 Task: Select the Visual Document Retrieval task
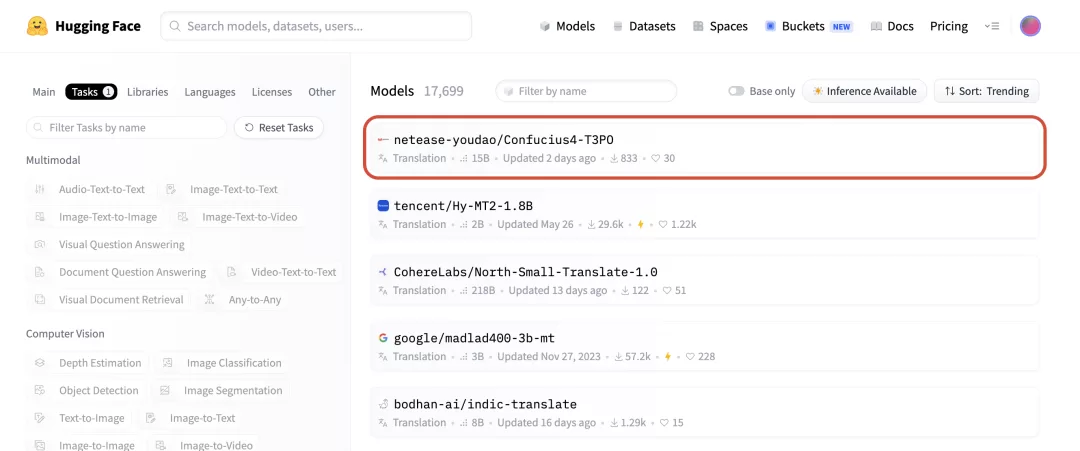pos(109,300)
